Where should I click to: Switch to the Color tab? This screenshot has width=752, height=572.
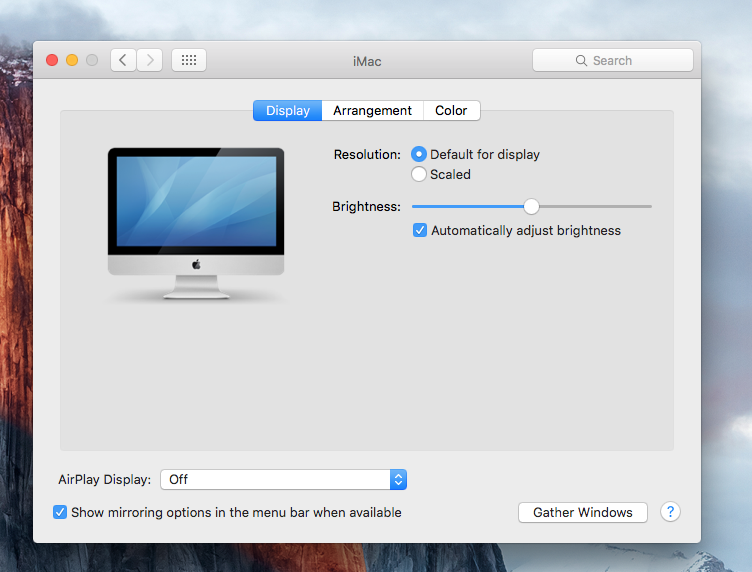pyautogui.click(x=451, y=111)
